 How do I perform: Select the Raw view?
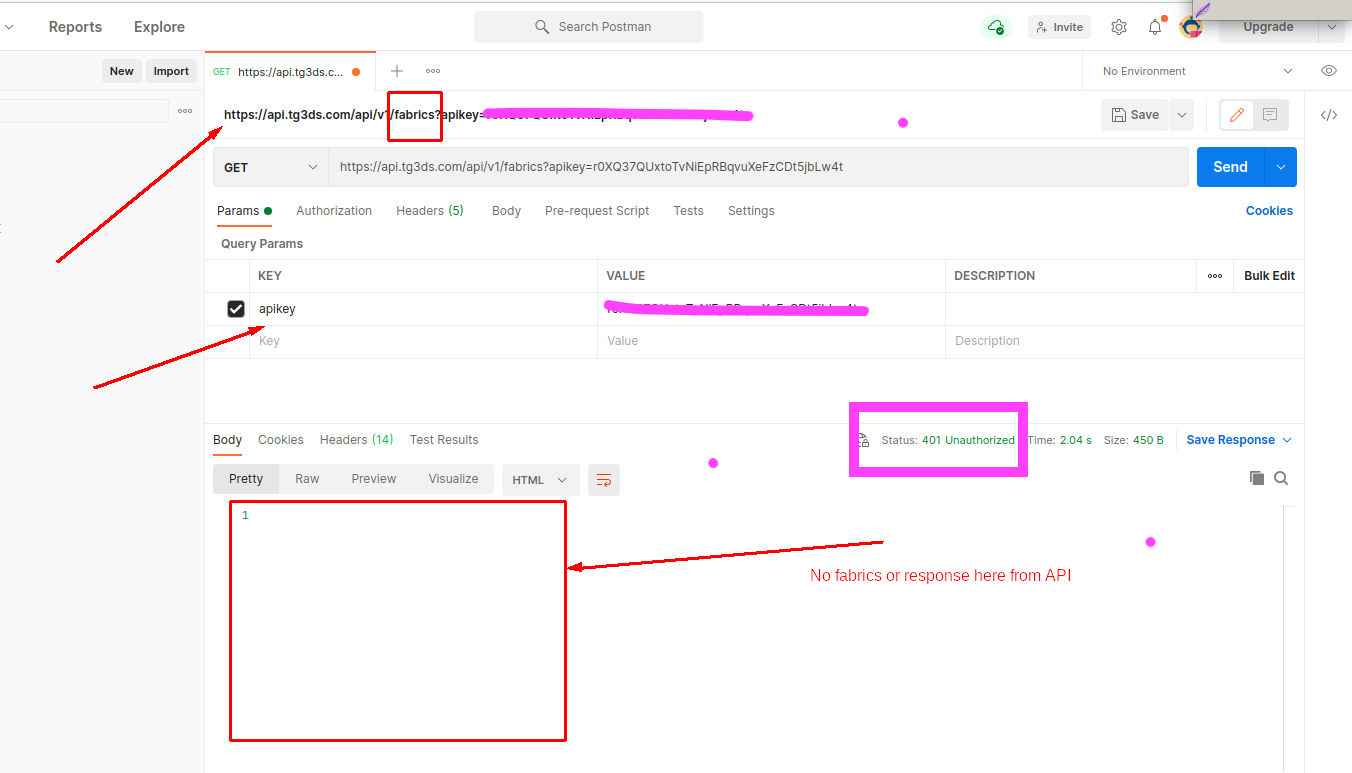(307, 479)
